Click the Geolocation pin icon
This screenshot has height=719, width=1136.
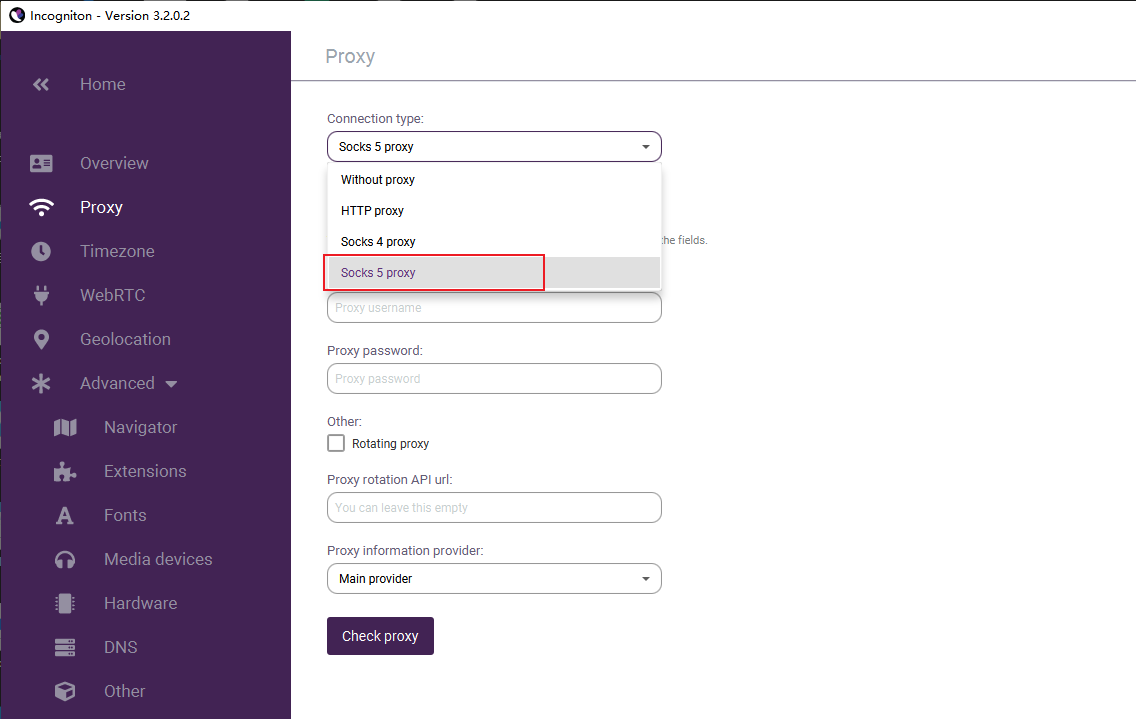41,339
